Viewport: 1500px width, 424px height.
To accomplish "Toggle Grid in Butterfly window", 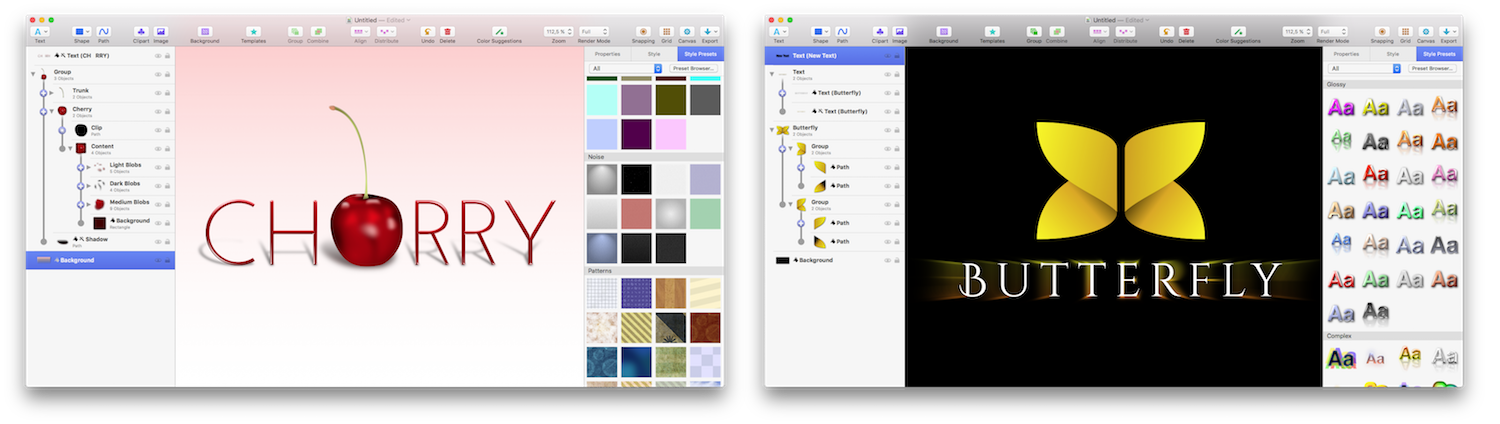I will (1404, 32).
